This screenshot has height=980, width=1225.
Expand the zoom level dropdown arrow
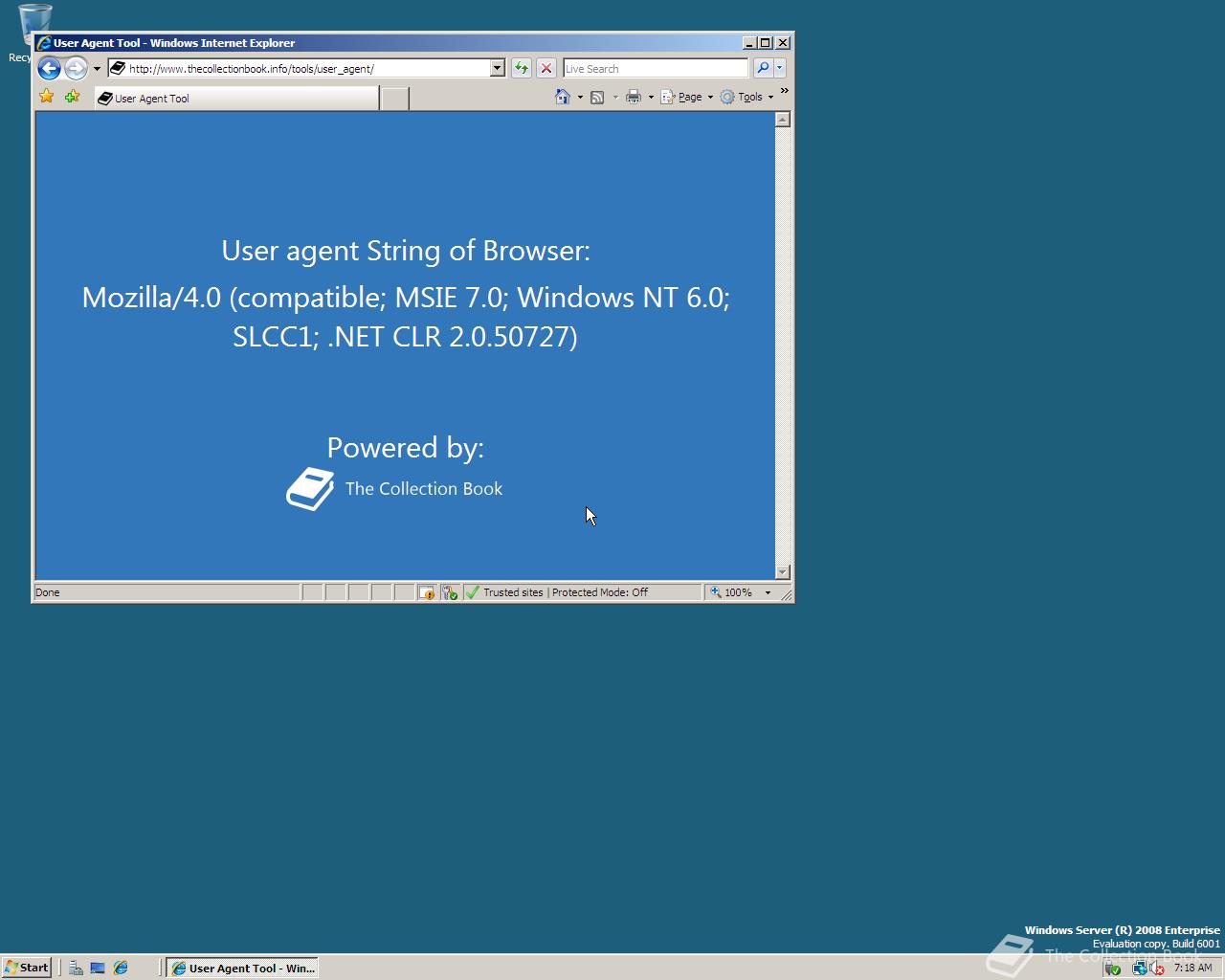tap(768, 592)
